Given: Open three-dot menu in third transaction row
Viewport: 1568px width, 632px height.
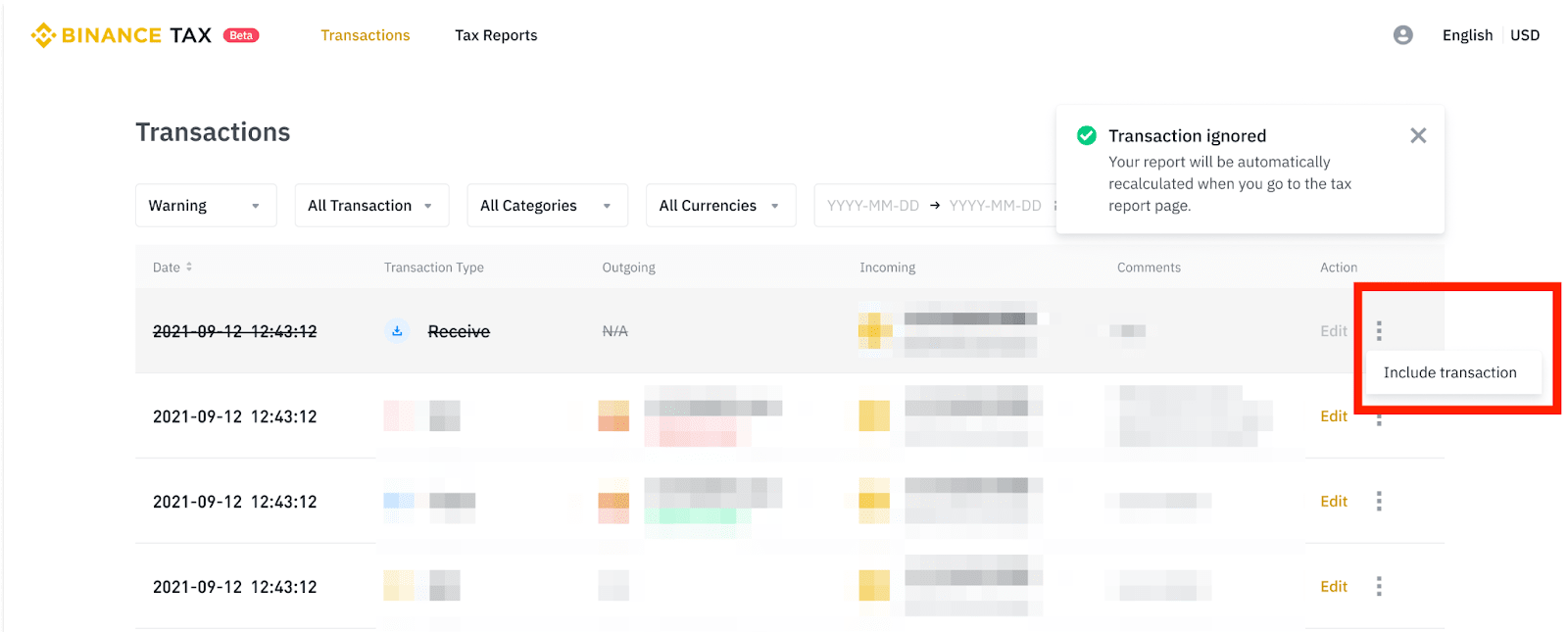Looking at the screenshot, I should [1379, 502].
